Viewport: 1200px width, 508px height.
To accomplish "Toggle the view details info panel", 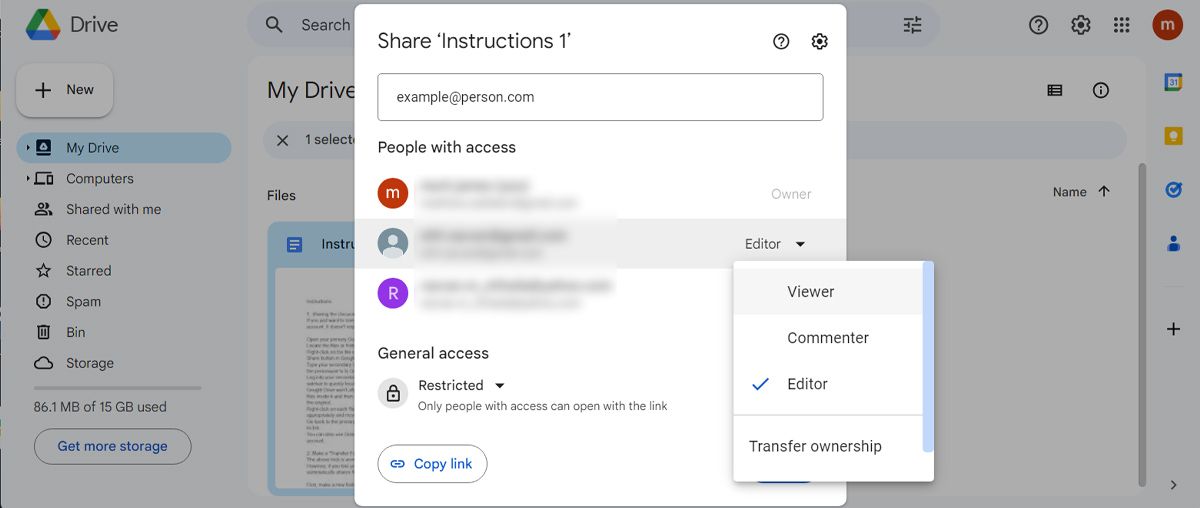I will [1101, 90].
